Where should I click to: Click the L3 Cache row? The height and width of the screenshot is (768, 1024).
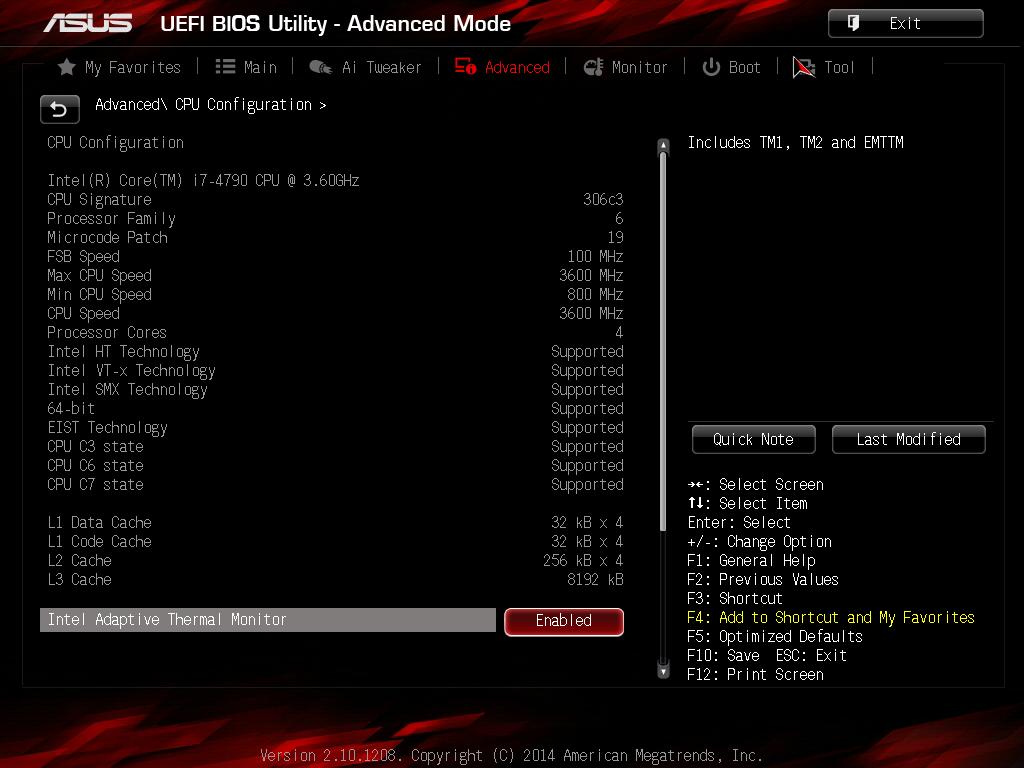[x=335, y=579]
